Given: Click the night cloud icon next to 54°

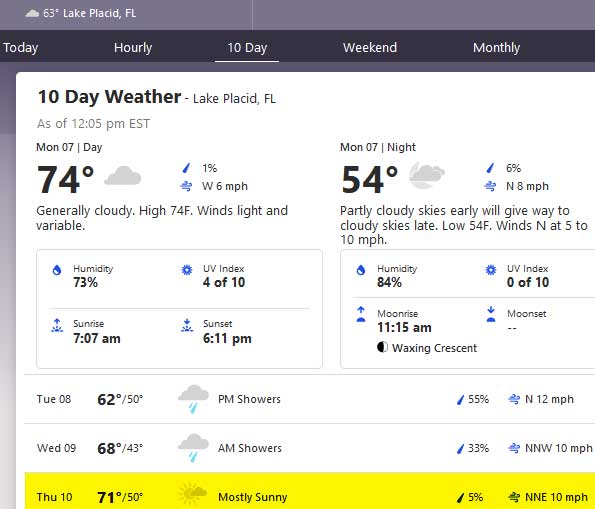Looking at the screenshot, I should tap(427, 175).
